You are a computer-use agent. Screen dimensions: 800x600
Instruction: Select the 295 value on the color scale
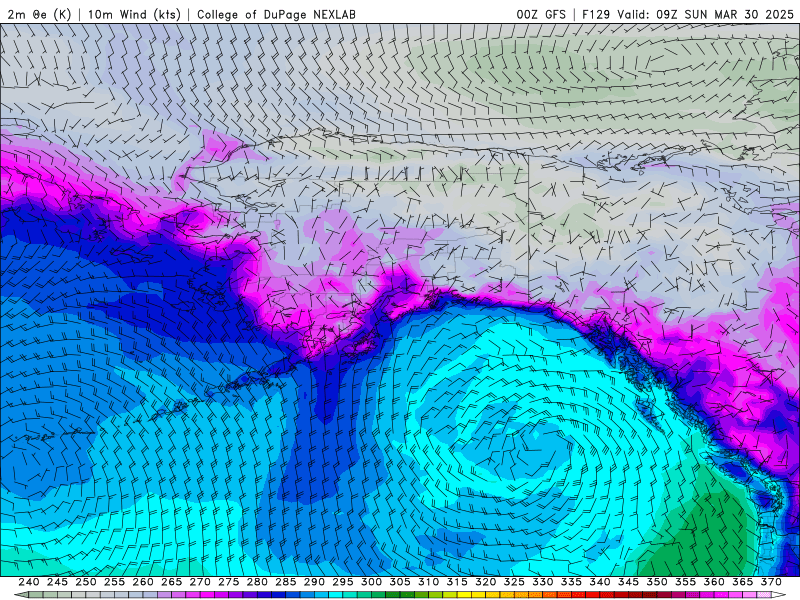click(343, 582)
